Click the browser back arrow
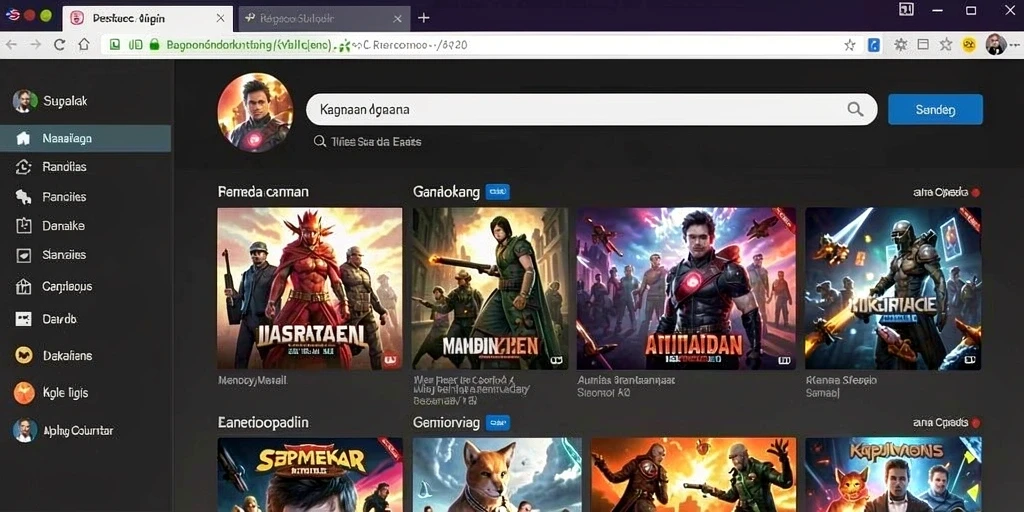The width and height of the screenshot is (1024, 512). (11, 44)
